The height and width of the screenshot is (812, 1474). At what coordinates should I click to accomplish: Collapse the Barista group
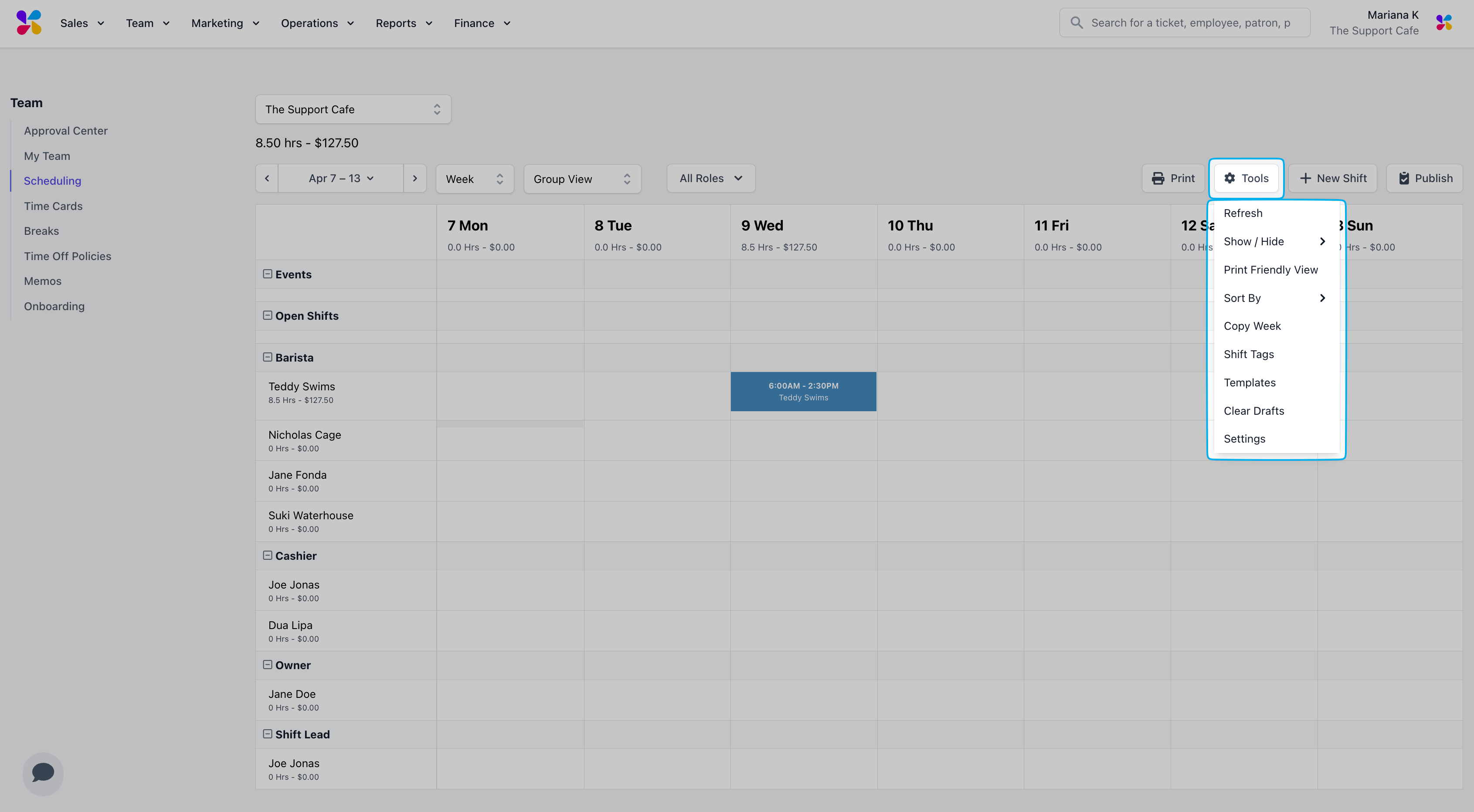(x=267, y=357)
